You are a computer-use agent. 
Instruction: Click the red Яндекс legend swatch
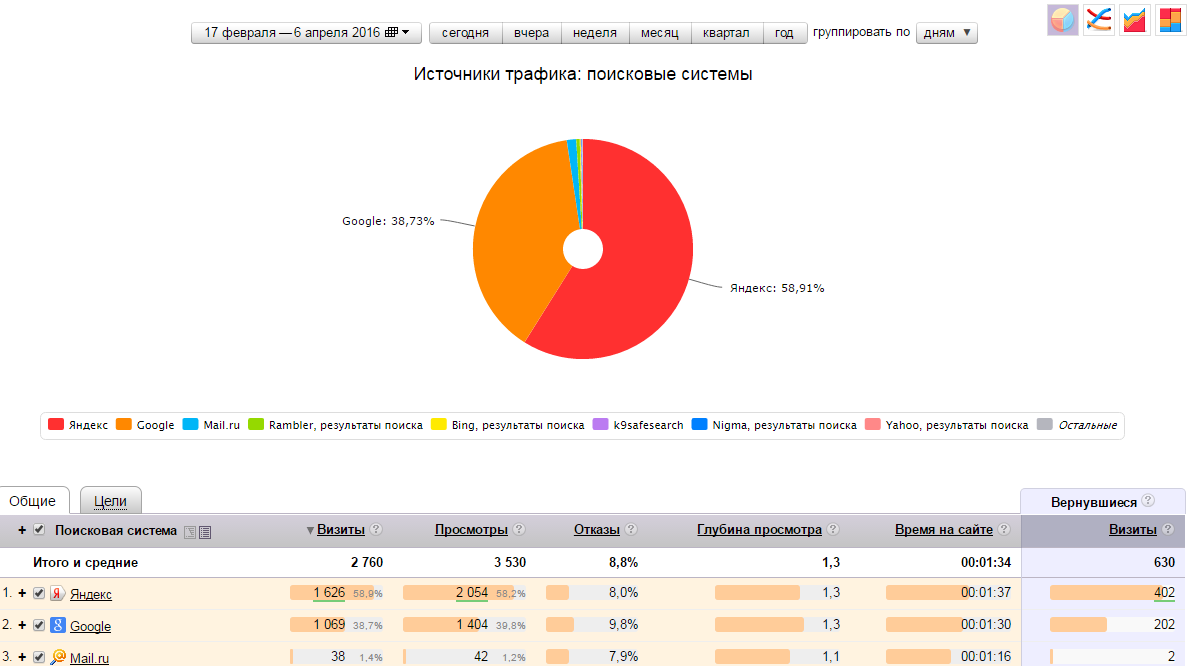tap(55, 425)
